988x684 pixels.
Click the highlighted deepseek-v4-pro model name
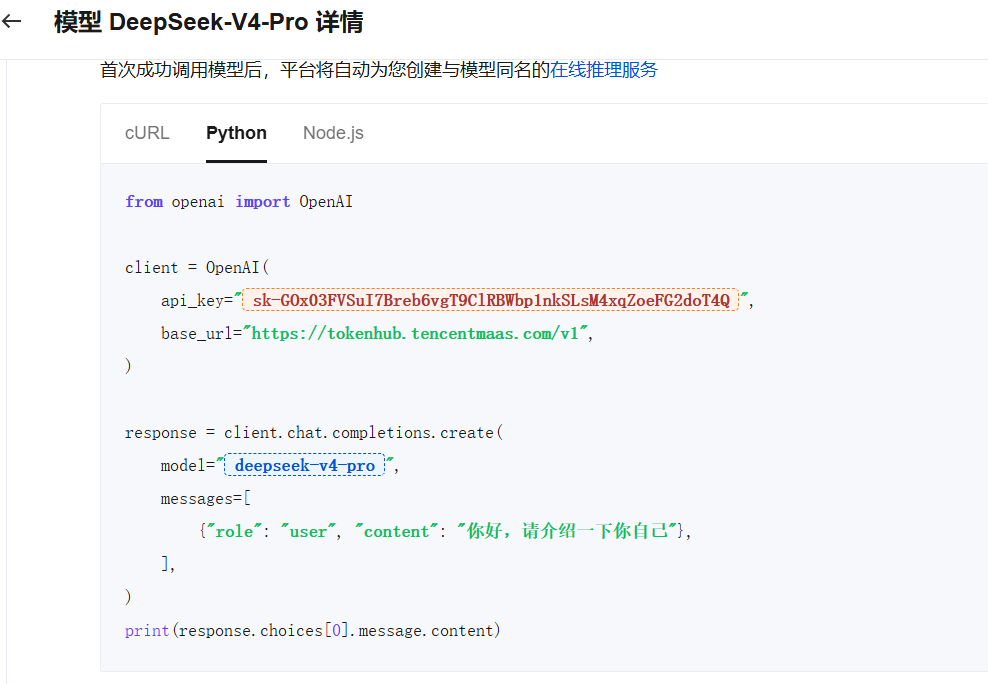click(x=304, y=465)
